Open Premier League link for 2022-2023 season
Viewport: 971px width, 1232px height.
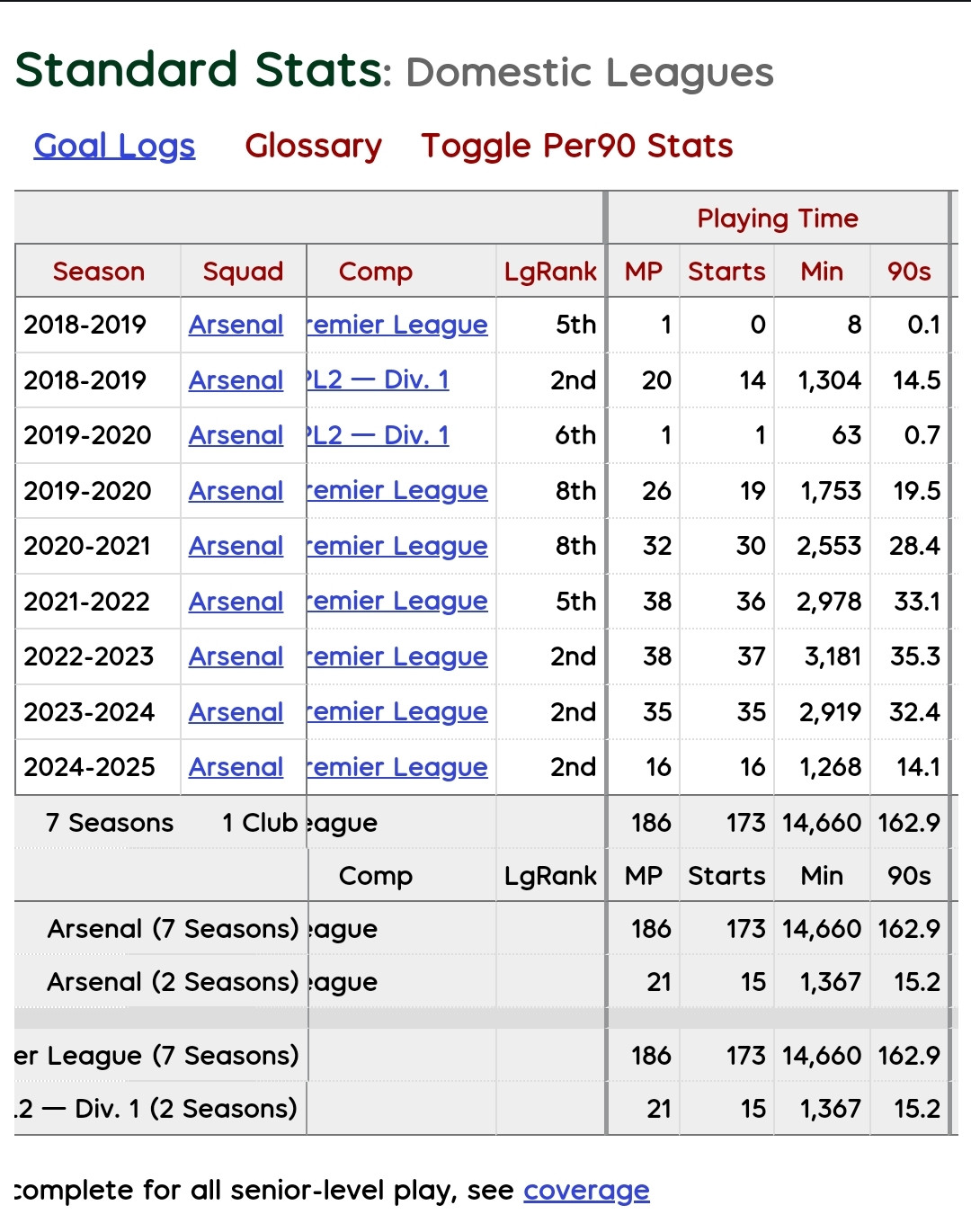(x=397, y=656)
